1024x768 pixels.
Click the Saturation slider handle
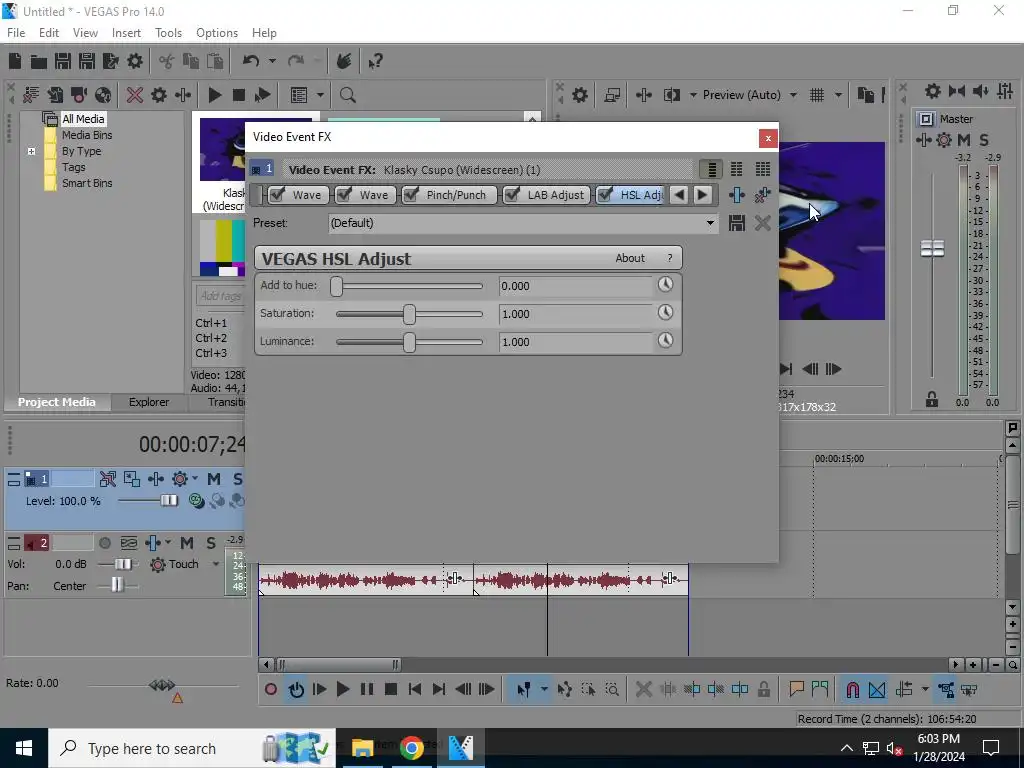(x=409, y=314)
